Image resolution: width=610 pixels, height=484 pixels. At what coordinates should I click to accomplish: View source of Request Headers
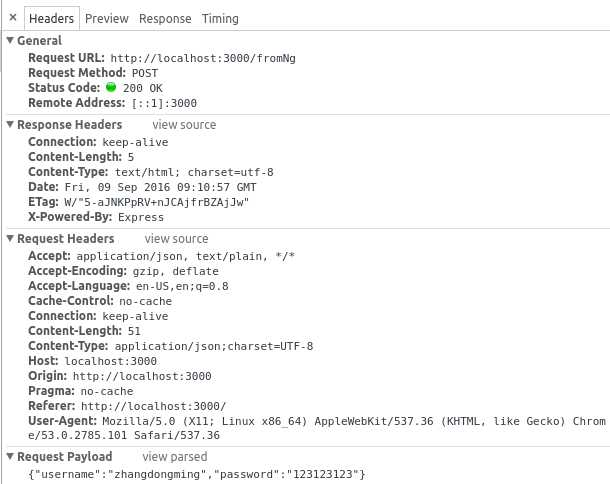pos(177,239)
